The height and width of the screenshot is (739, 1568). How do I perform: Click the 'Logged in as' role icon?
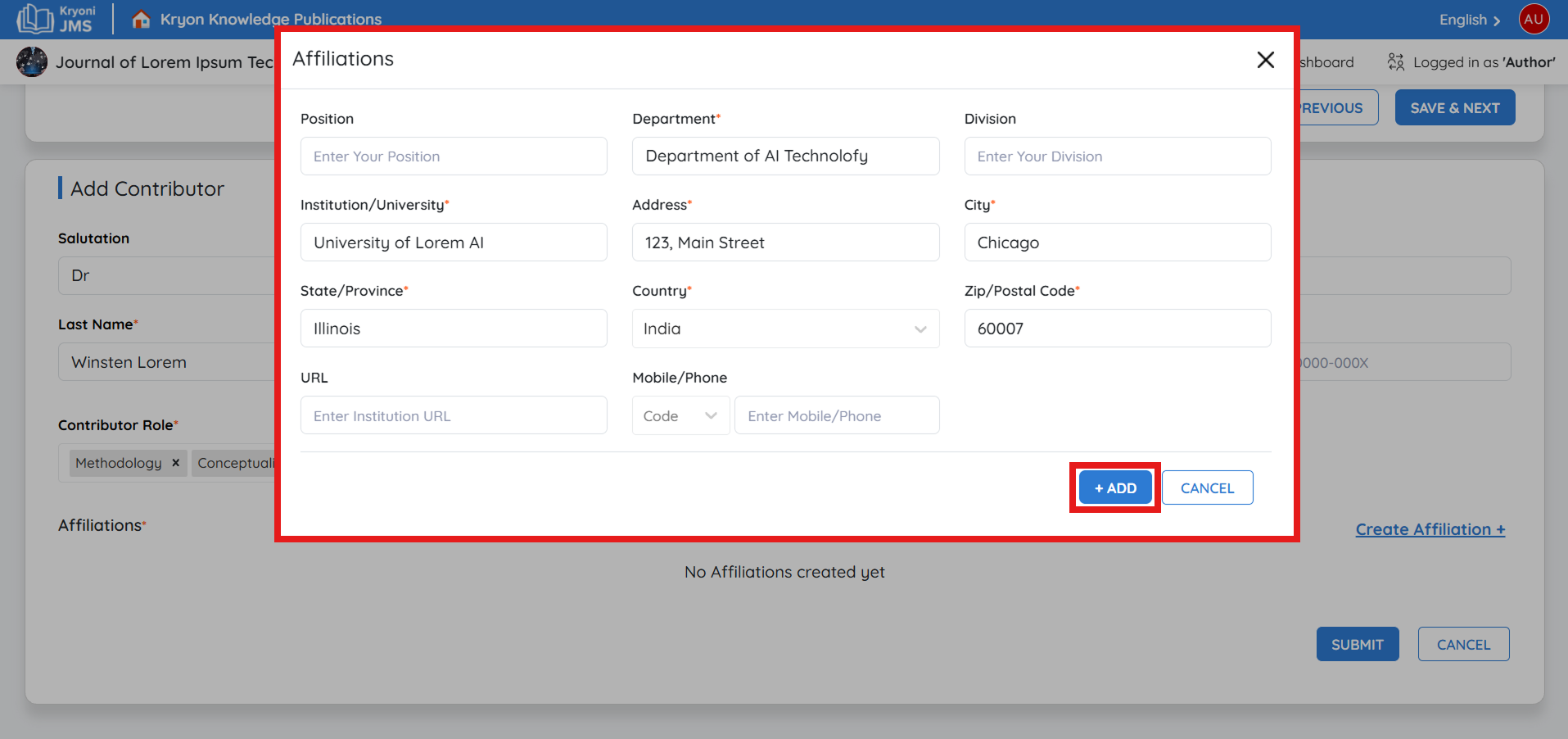coord(1395,62)
